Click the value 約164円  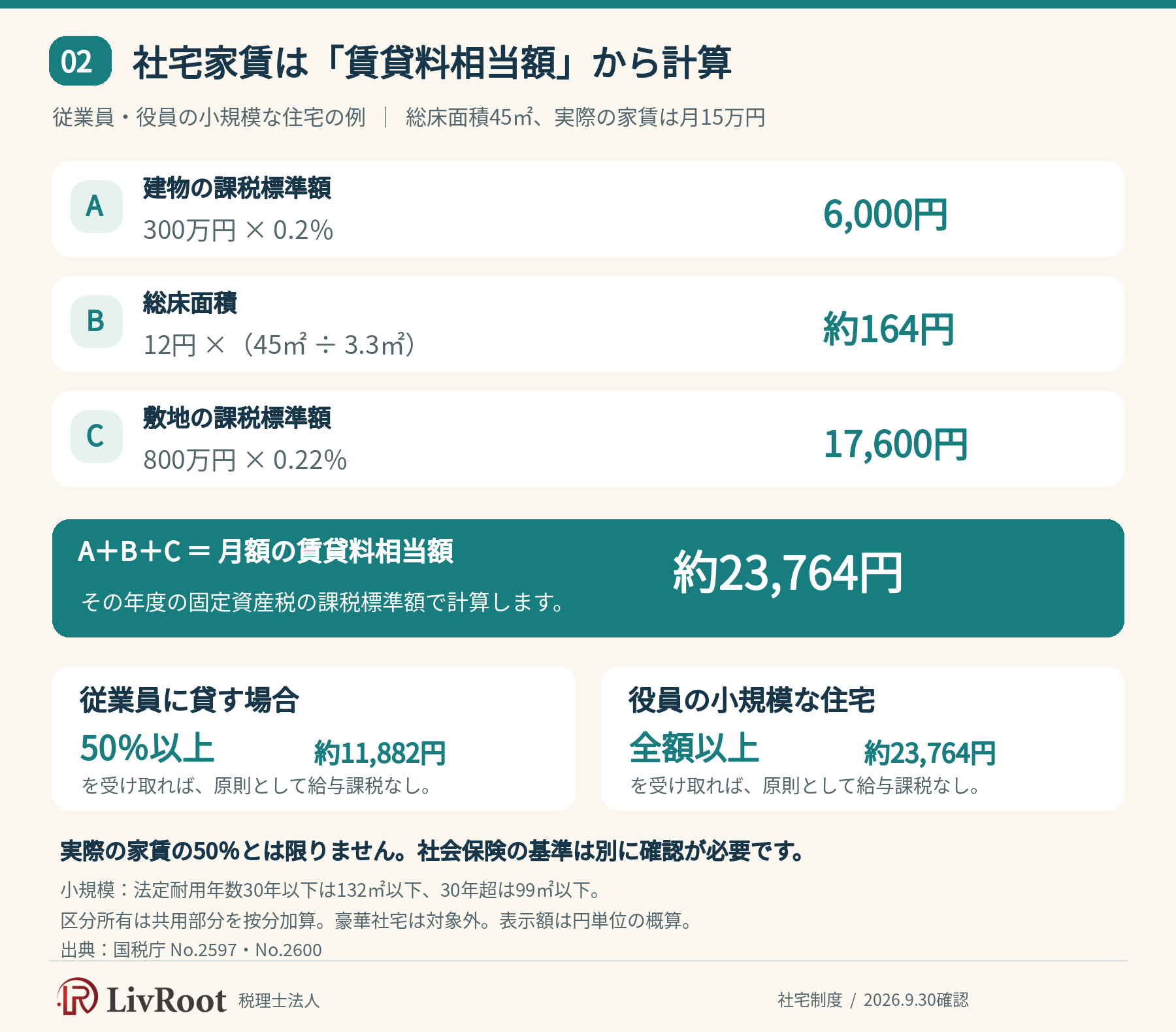pyautogui.click(x=889, y=329)
